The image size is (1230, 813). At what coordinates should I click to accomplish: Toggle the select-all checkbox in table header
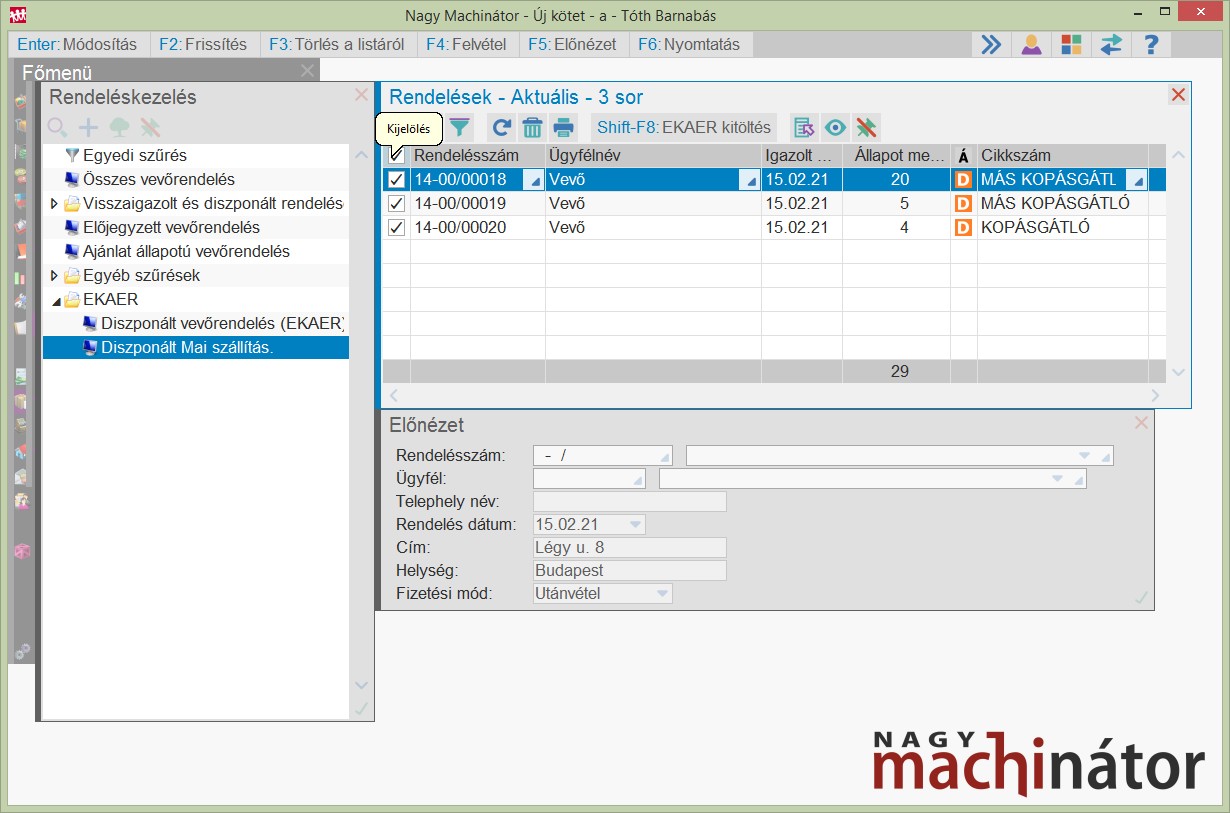397,155
